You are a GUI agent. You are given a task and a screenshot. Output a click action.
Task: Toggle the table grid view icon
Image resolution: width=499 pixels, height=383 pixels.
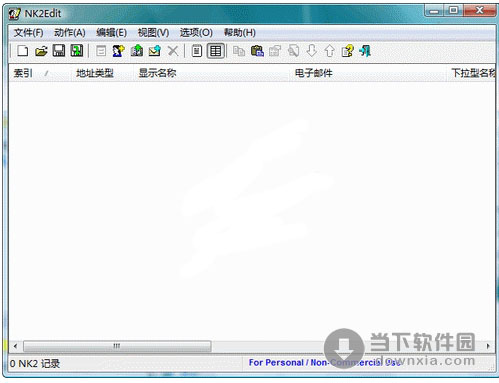[x=215, y=51]
